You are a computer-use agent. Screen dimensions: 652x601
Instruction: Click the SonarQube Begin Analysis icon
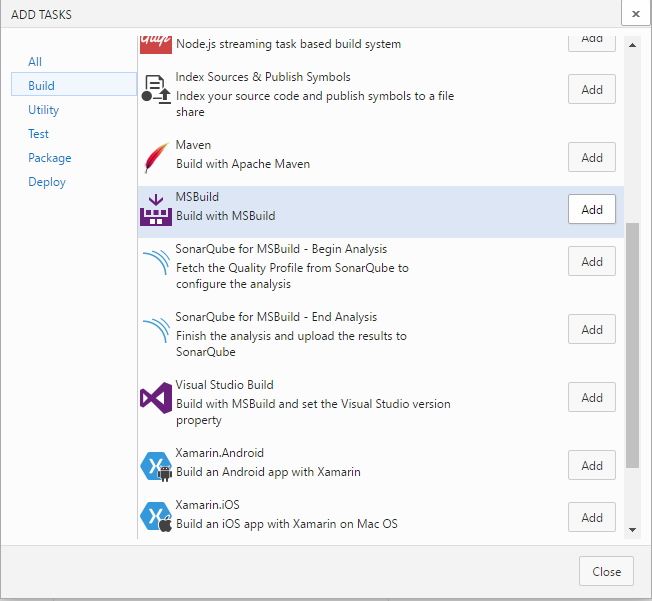pos(156,262)
